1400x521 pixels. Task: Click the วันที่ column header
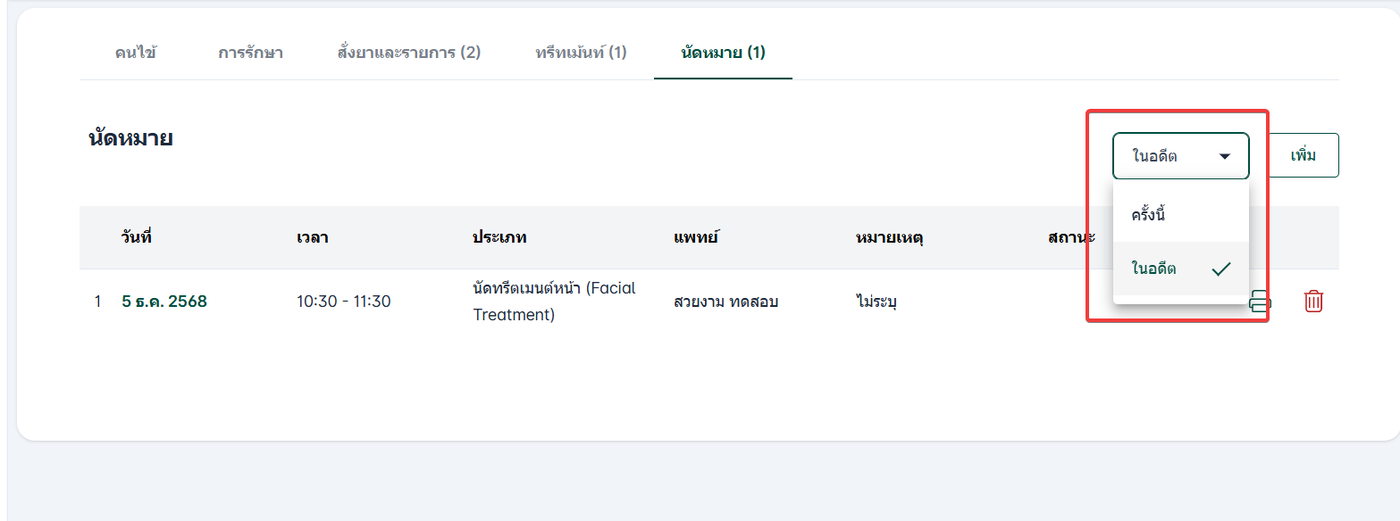pos(136,238)
